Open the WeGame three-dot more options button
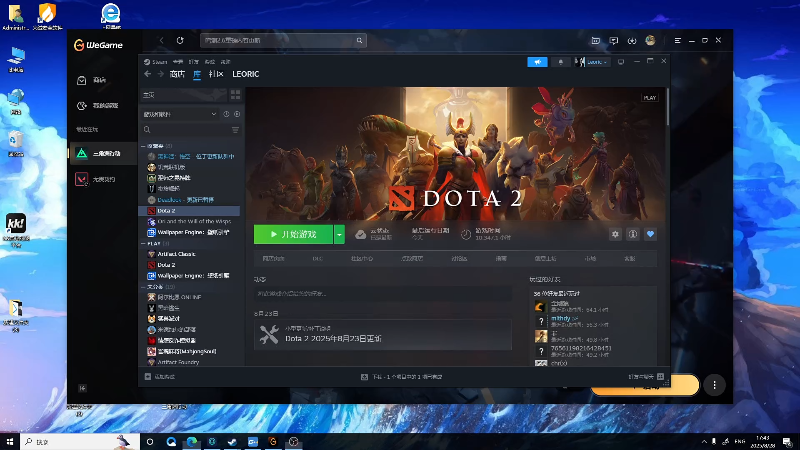The image size is (800, 450). (x=714, y=385)
